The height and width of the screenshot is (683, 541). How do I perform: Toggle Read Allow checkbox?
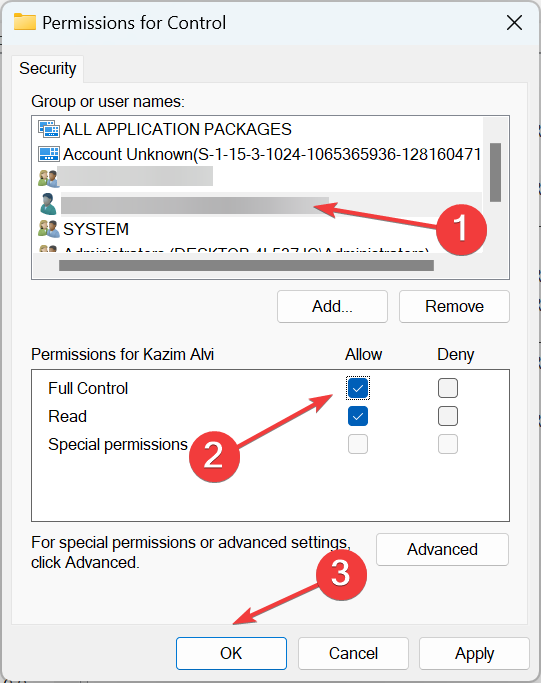[358, 416]
